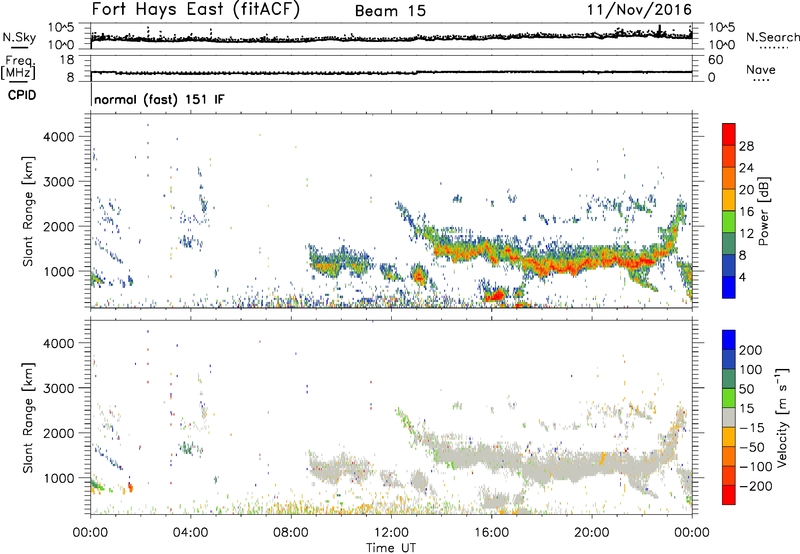Click the 'N.Search' legend label

click(x=772, y=37)
